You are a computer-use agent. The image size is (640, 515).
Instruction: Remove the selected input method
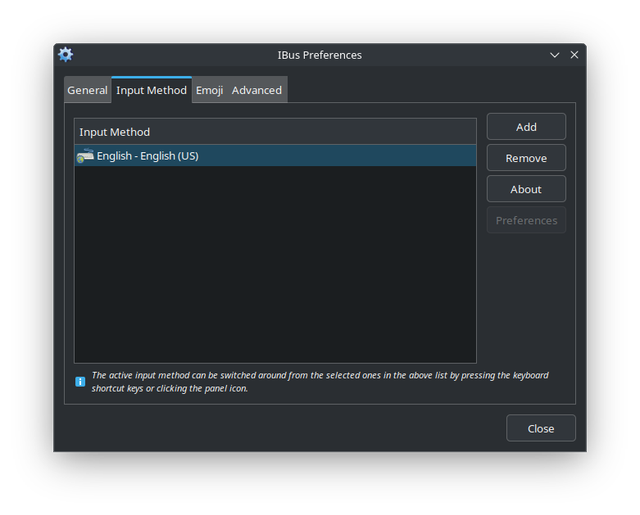point(526,158)
